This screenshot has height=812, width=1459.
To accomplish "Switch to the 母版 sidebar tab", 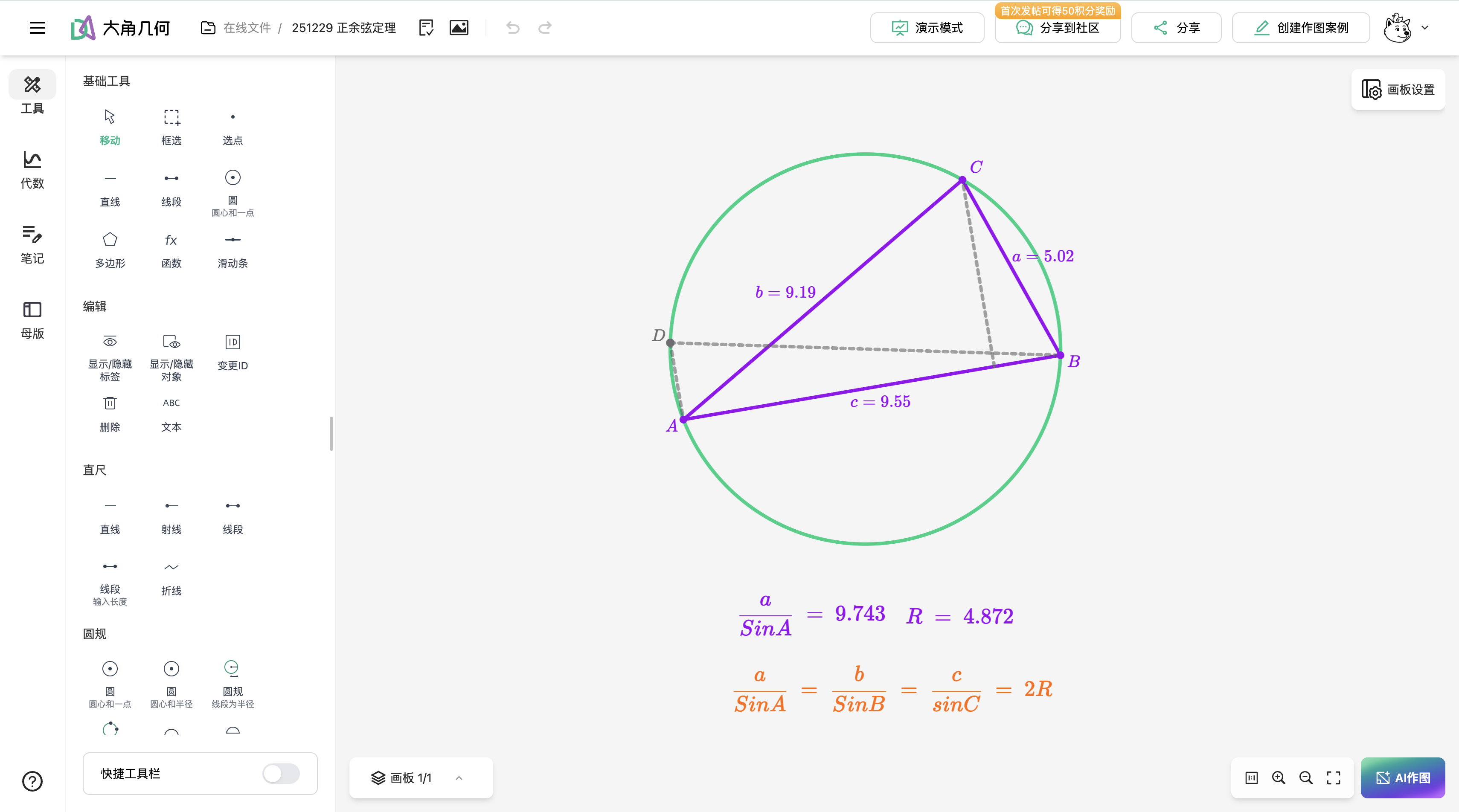I will tap(32, 319).
